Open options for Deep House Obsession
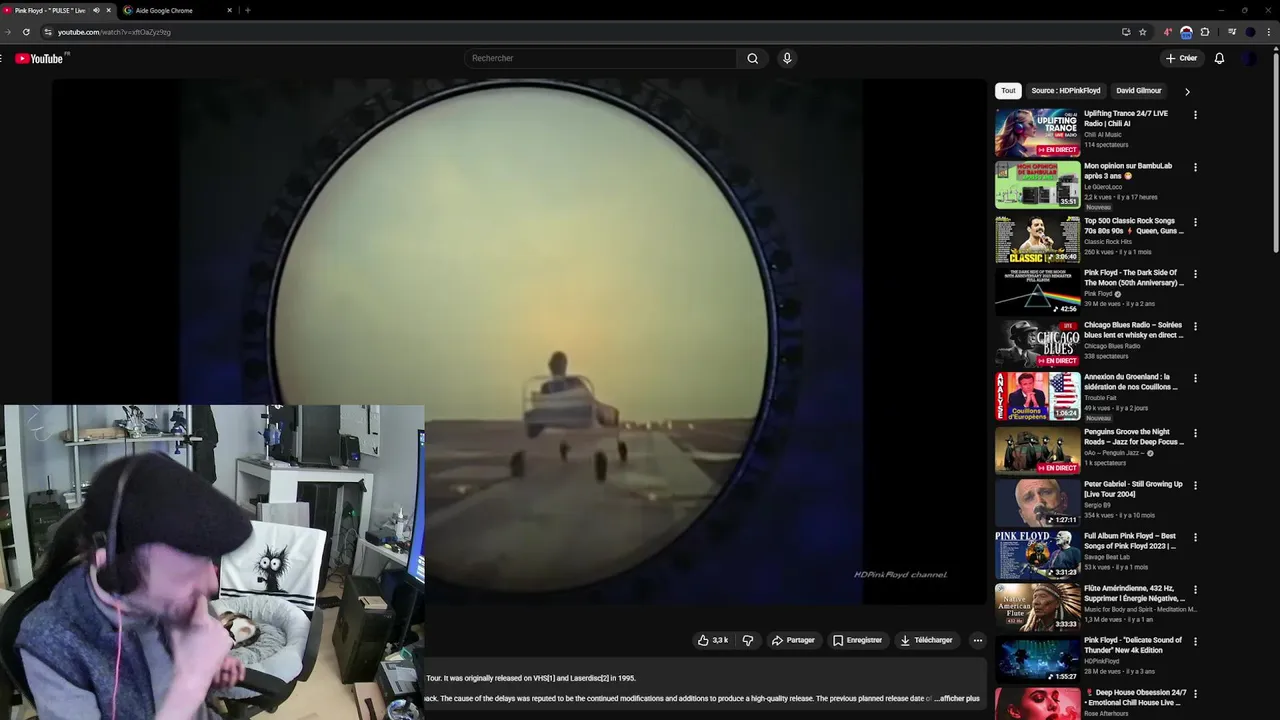 click(x=1195, y=694)
